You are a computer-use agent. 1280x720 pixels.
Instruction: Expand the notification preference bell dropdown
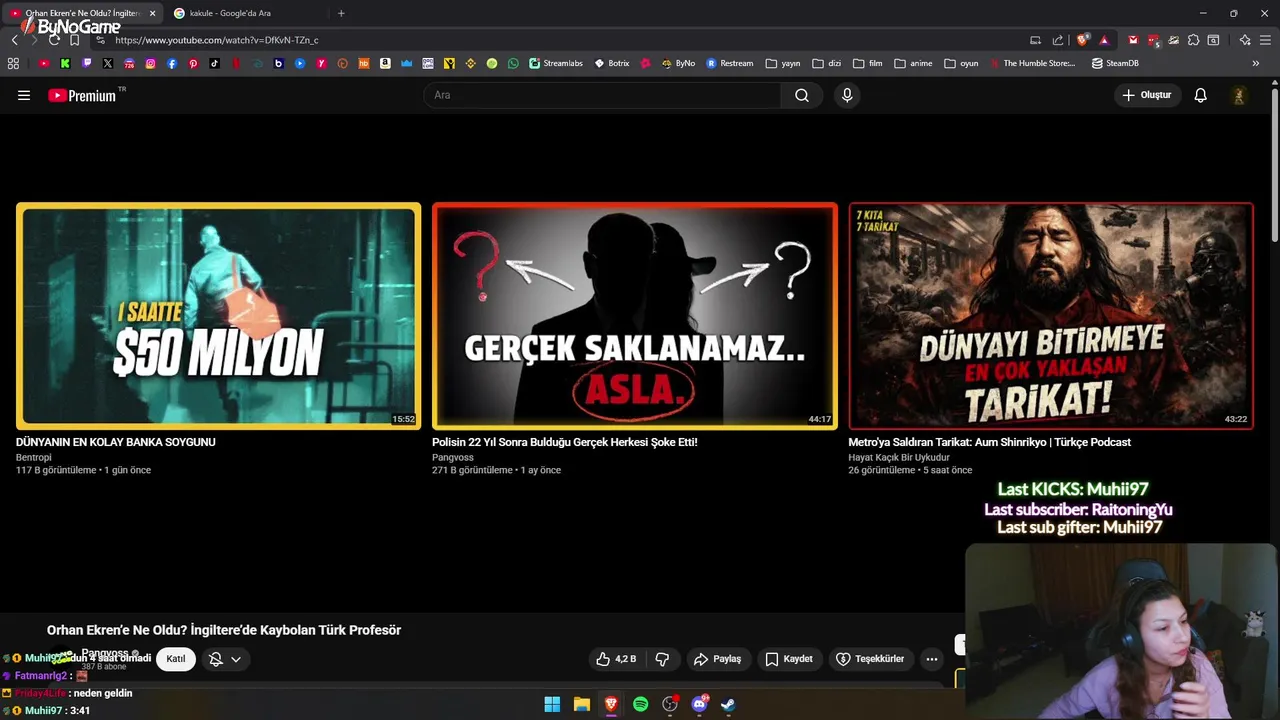225,659
